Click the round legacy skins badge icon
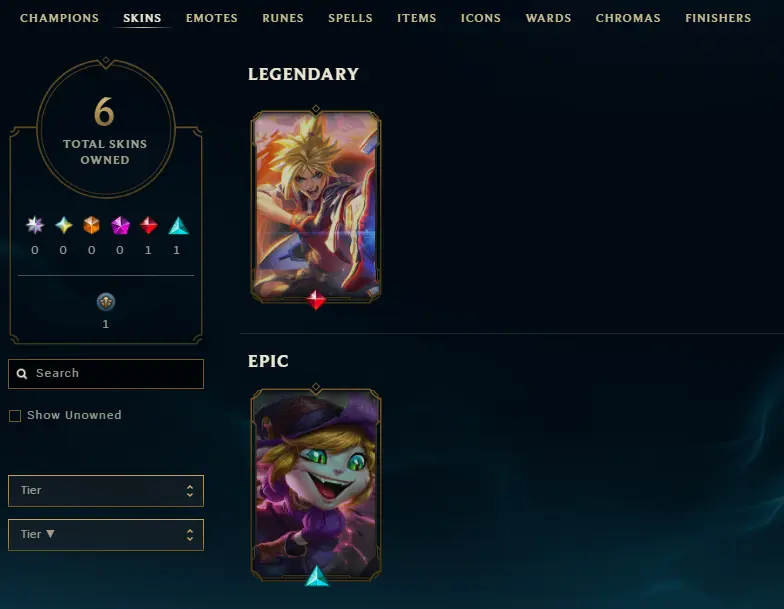The image size is (784, 609). coord(106,302)
